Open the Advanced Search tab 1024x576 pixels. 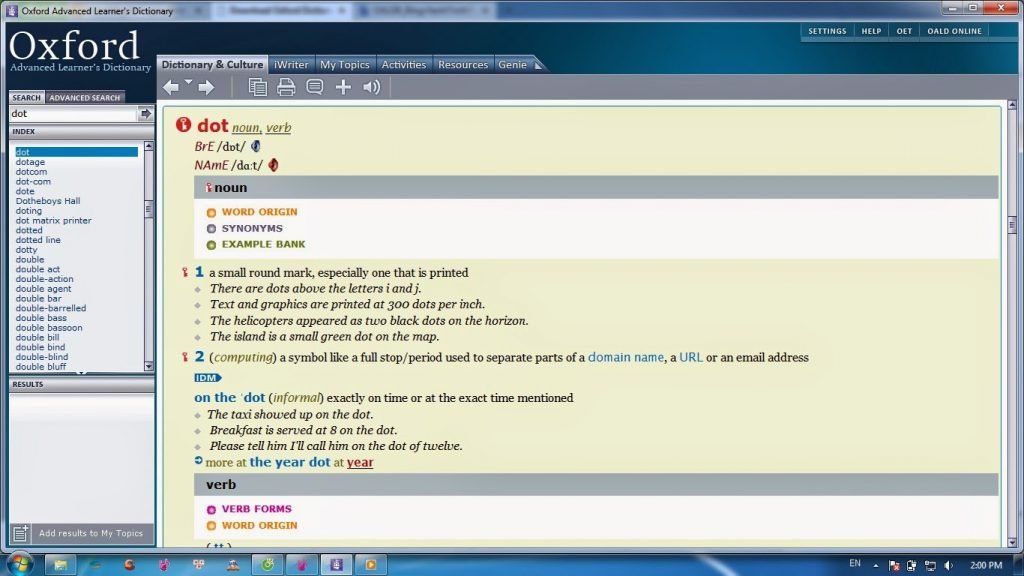(85, 98)
